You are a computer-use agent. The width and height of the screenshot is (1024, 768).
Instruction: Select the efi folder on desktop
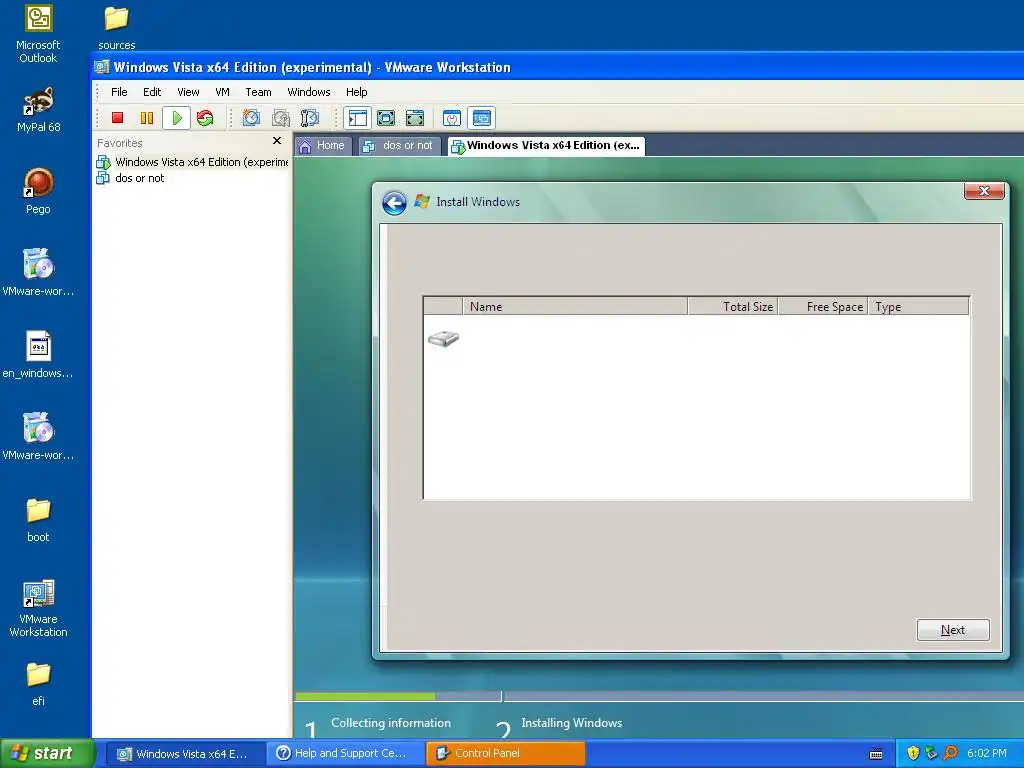38,684
